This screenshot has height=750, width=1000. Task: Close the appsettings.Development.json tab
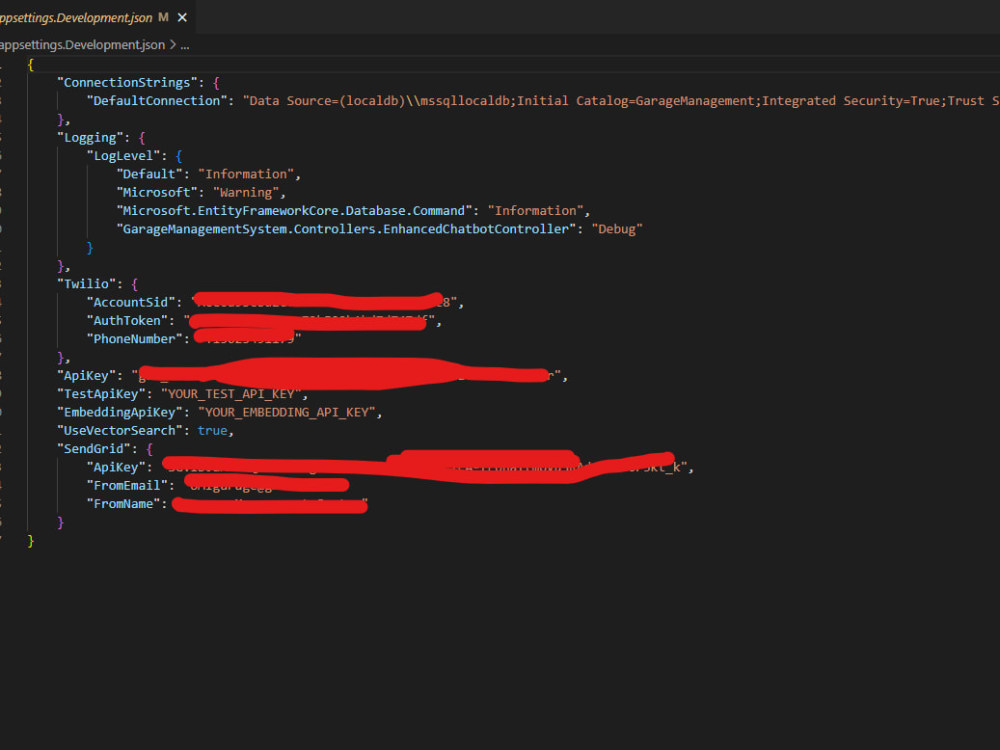(x=182, y=18)
